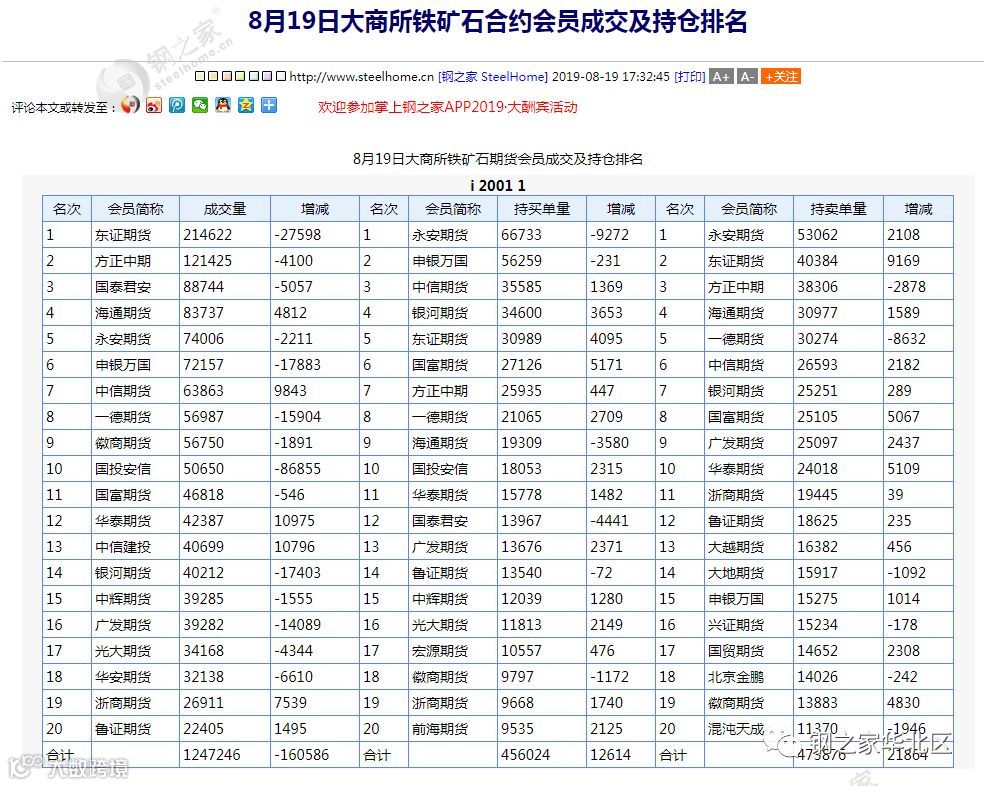Click long position value 56259
The width and height of the screenshot is (984, 786).
click(521, 261)
